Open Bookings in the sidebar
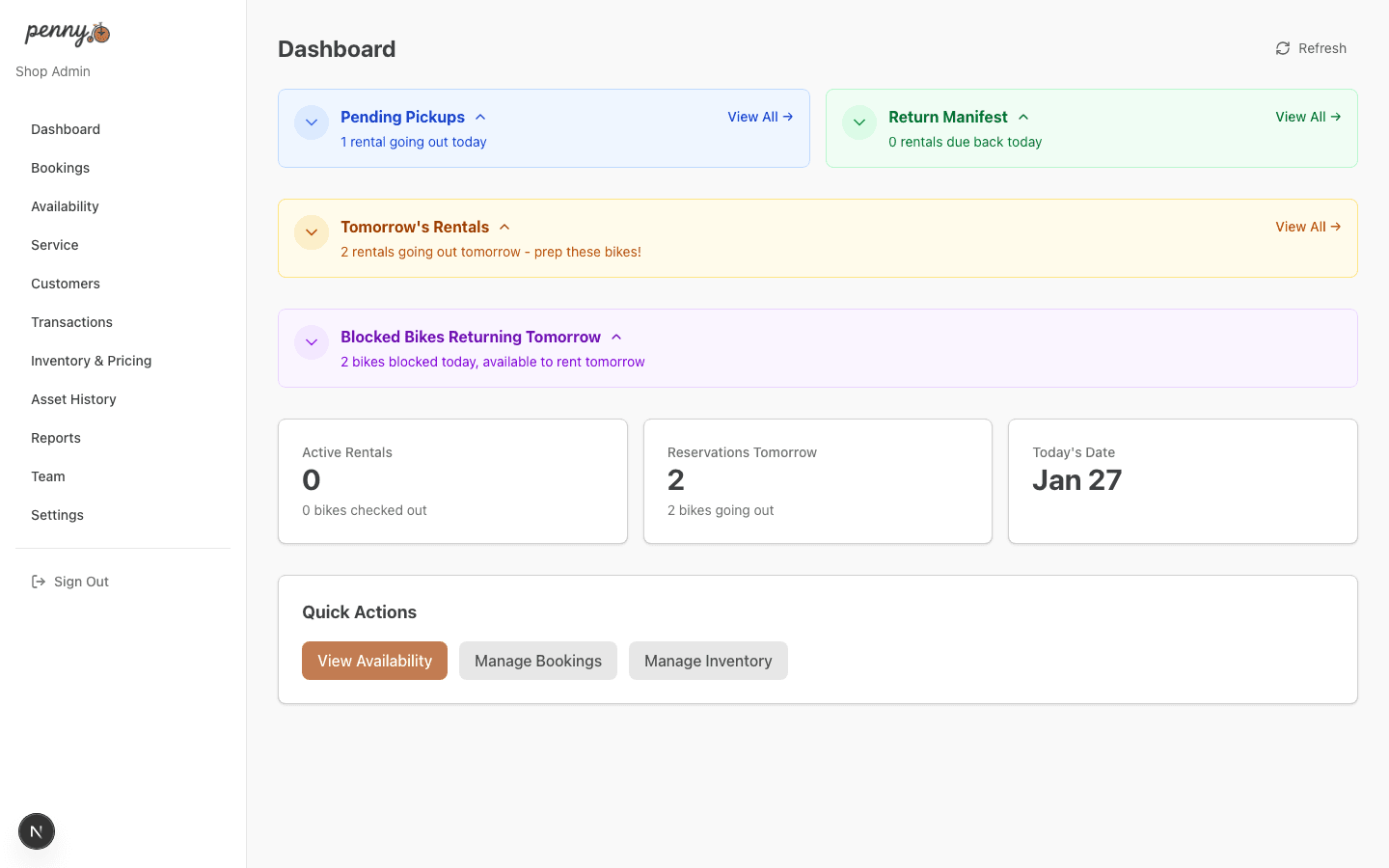 60,168
